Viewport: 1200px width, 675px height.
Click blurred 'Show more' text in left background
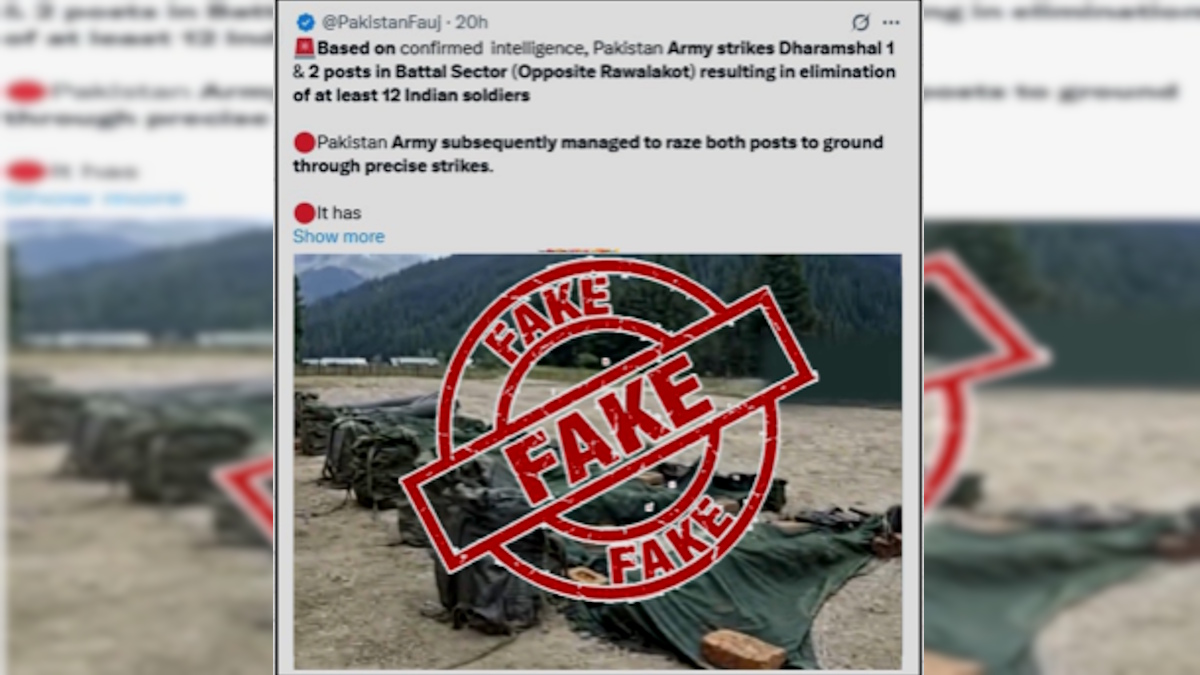pyautogui.click(x=95, y=199)
